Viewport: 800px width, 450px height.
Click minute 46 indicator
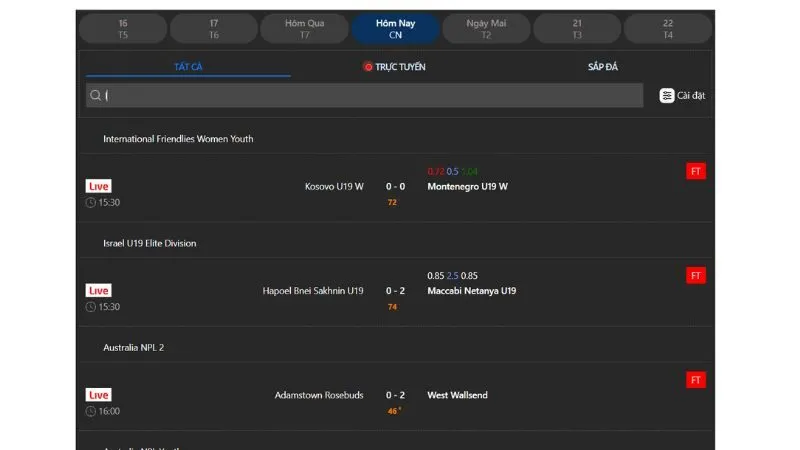click(x=393, y=411)
